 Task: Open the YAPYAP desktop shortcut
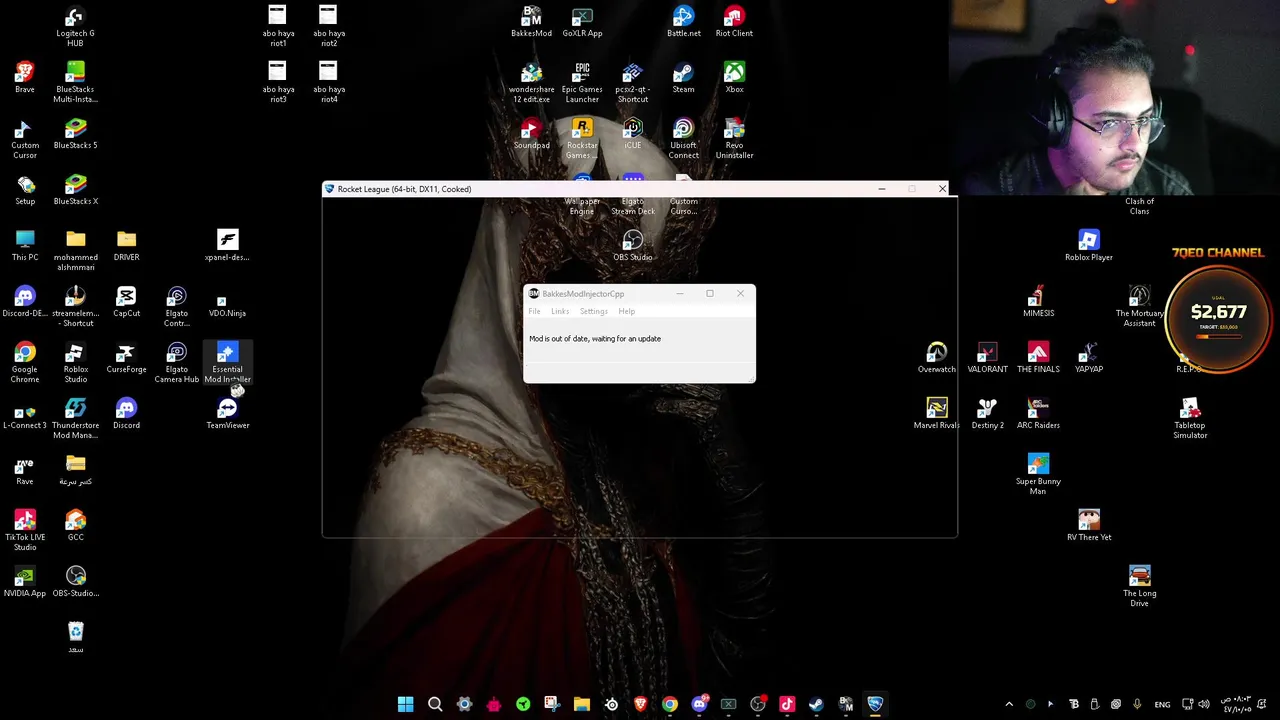point(1089,358)
